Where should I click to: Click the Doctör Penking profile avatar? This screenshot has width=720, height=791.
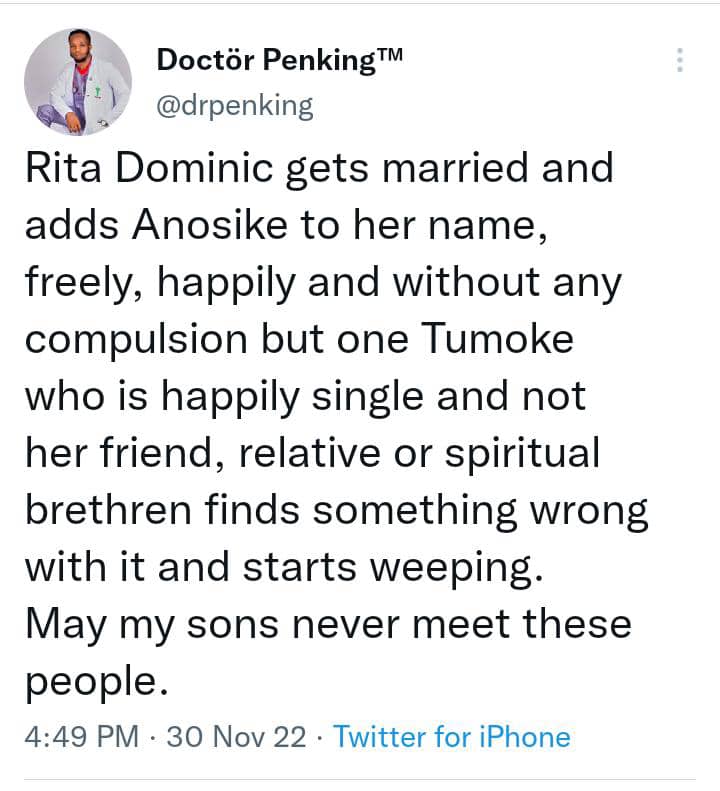point(77,81)
